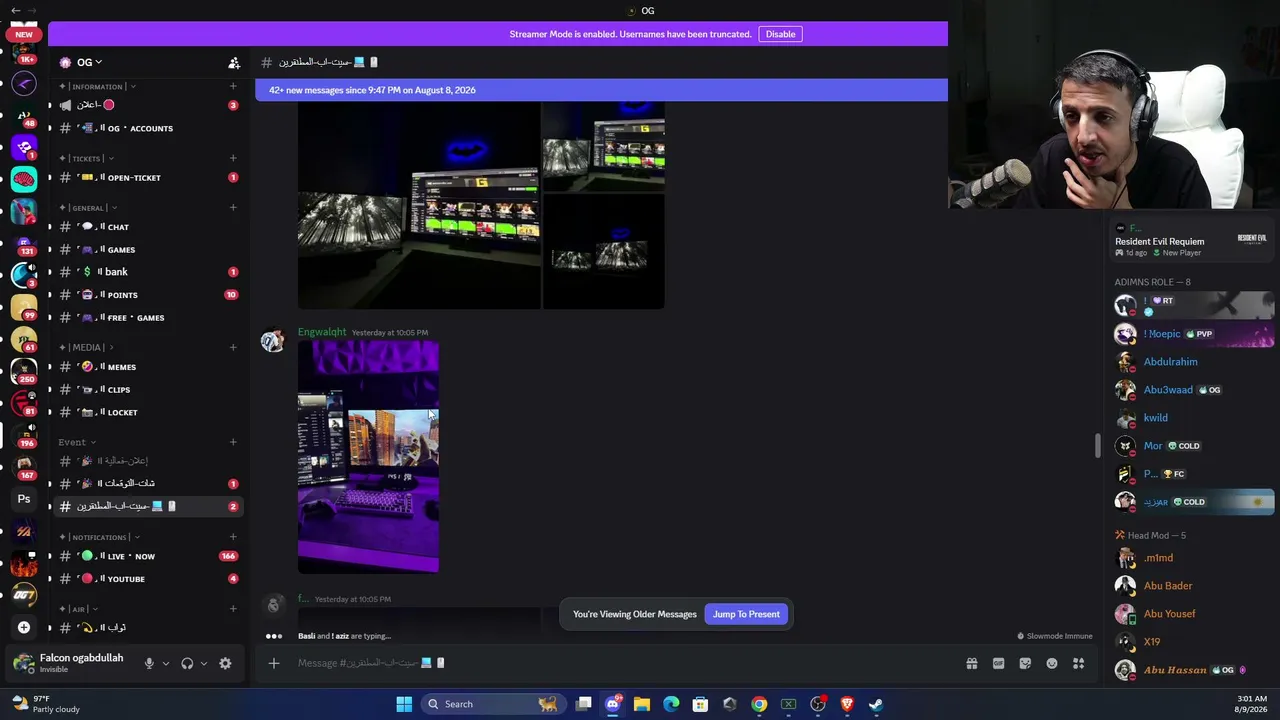Screen dimensions: 1280x720
Task: Open the bank channel
Action: (x=148, y=272)
